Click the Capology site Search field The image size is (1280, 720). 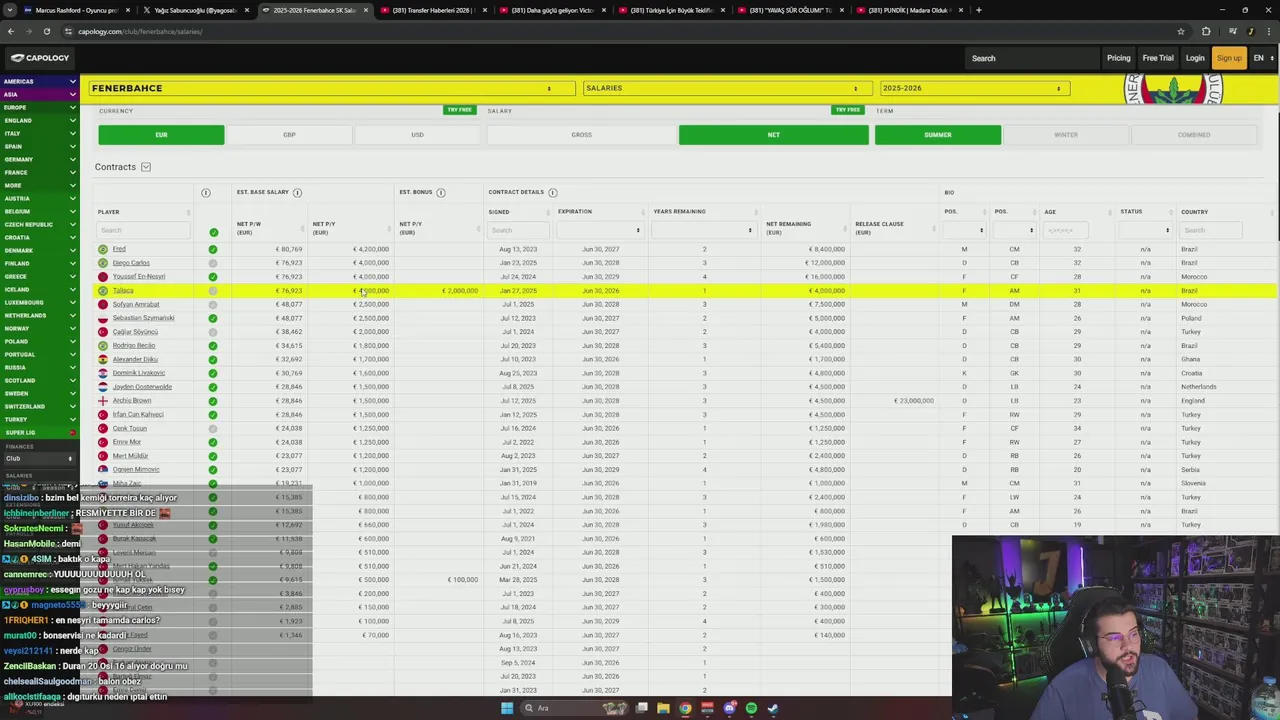pyautogui.click(x=1030, y=58)
